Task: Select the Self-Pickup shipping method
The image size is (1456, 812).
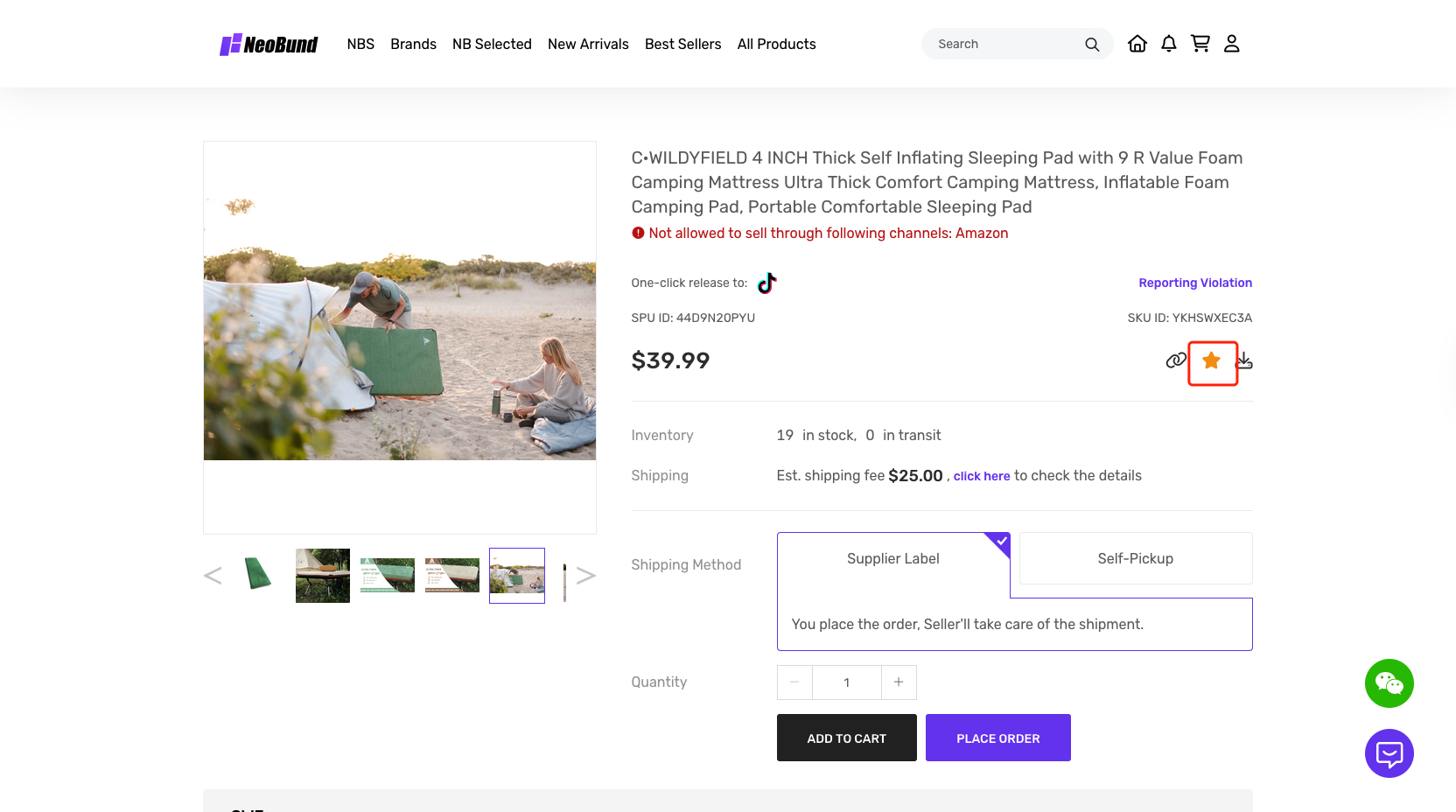Action: coord(1135,558)
